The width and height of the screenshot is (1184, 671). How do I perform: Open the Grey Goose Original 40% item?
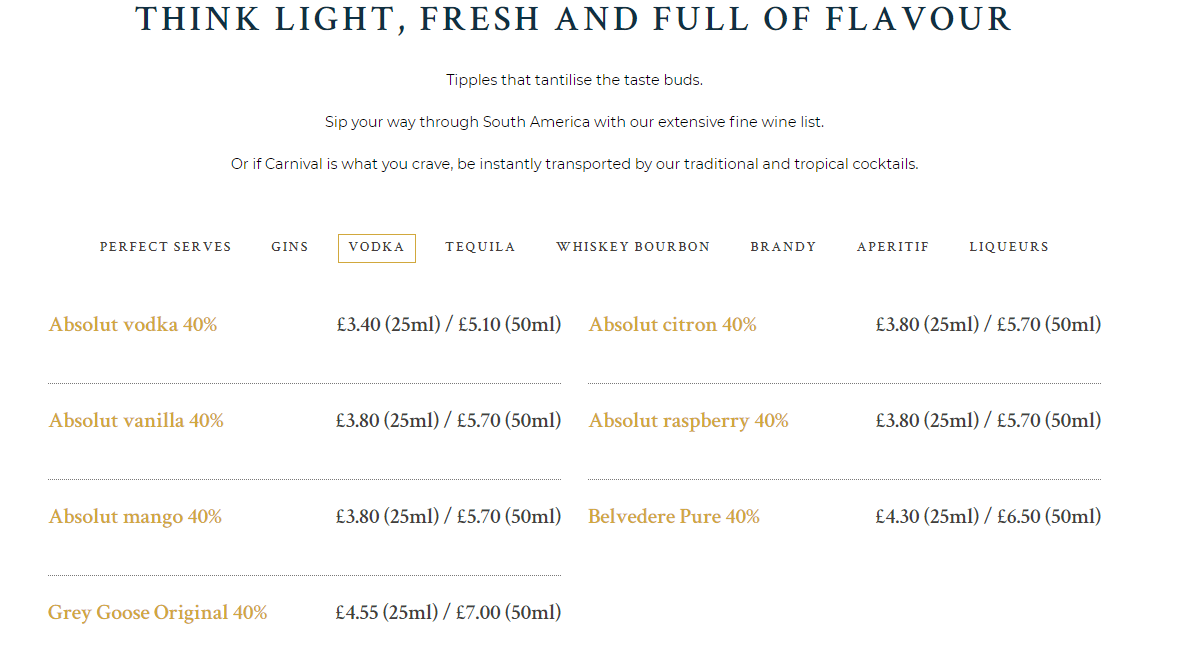pos(158,612)
